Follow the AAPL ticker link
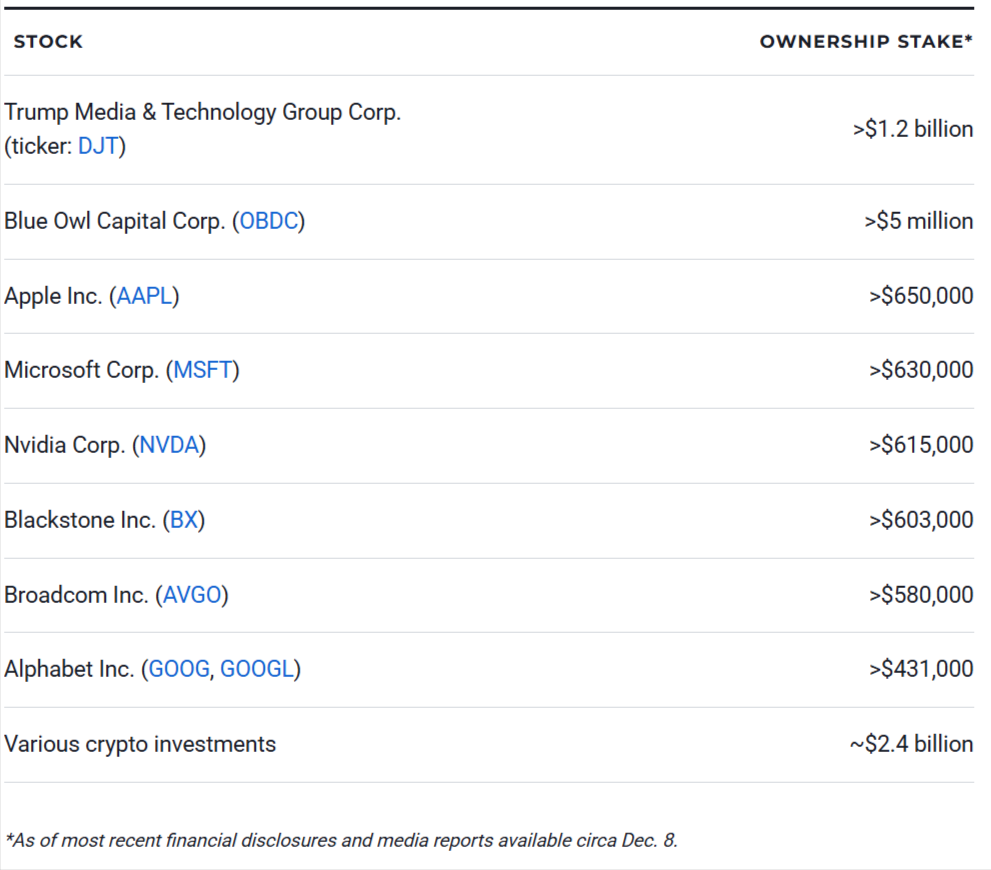Viewport: 991px width, 870px height. pyautogui.click(x=144, y=296)
